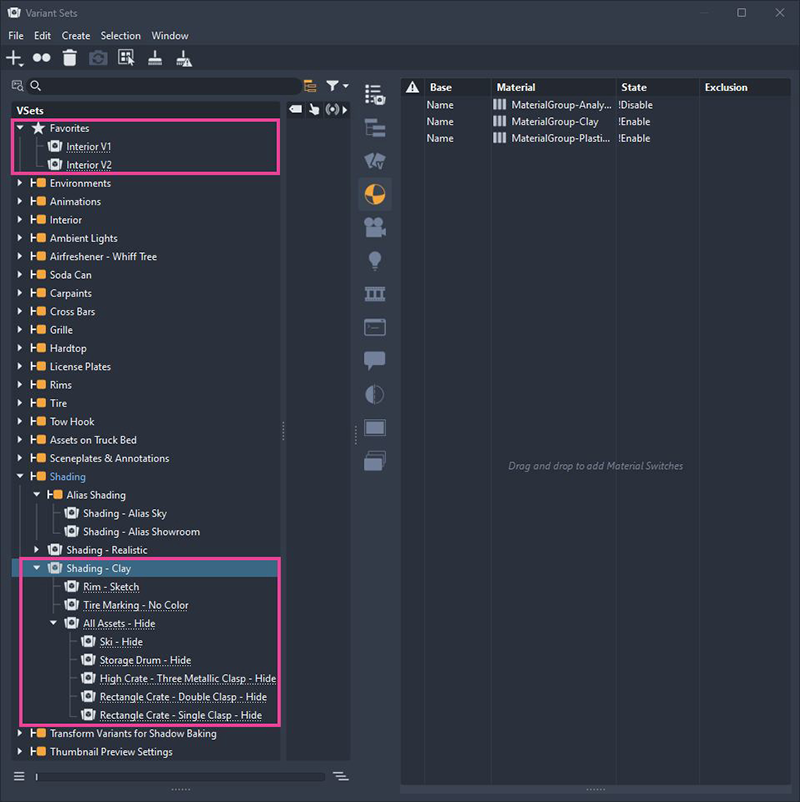Viewport: 800px width, 802px height.
Task: Select the Storage Drum - Hide item
Action: click(x=145, y=660)
